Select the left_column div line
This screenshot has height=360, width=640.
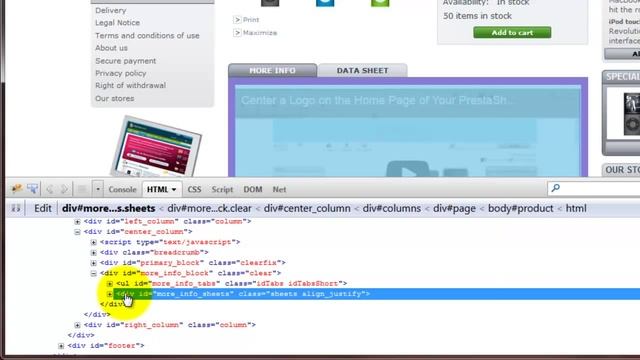[x=167, y=221]
